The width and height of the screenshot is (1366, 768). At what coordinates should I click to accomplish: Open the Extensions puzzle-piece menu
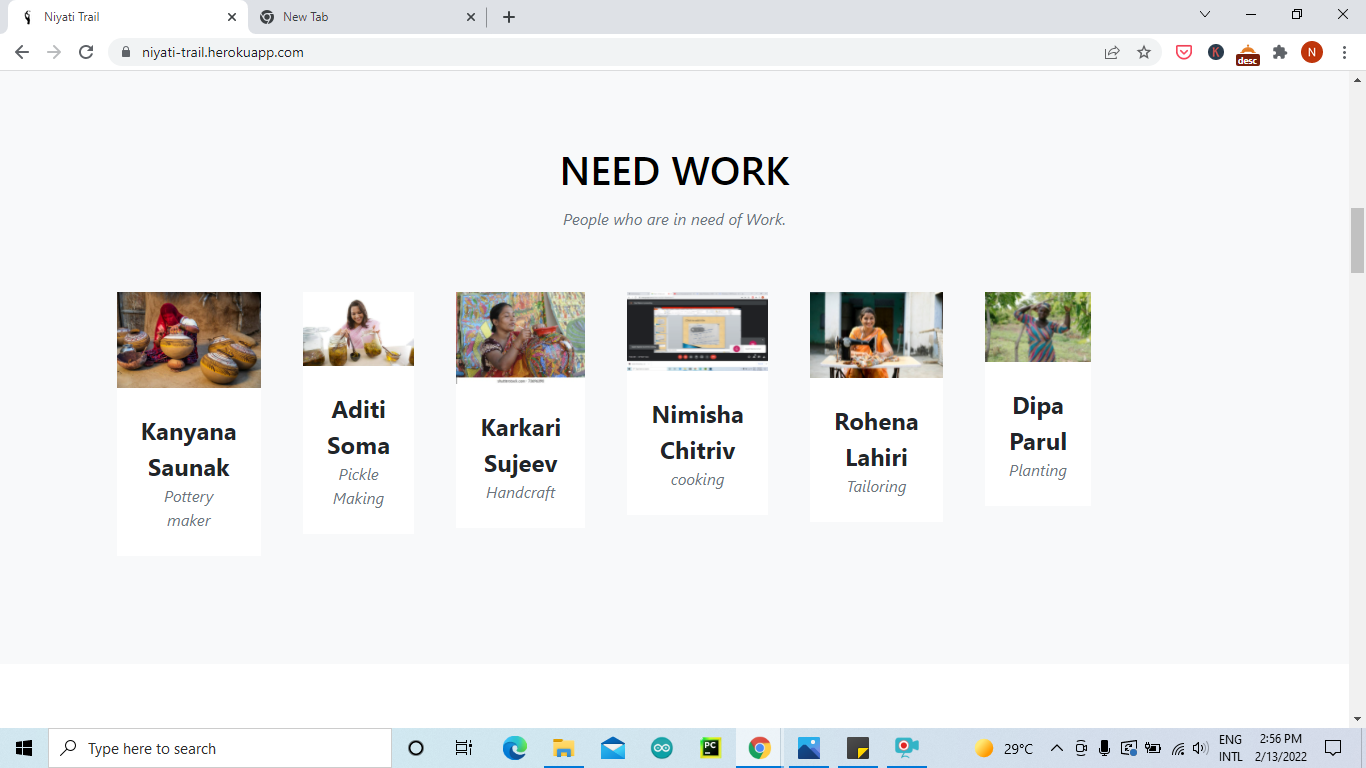tap(1280, 51)
